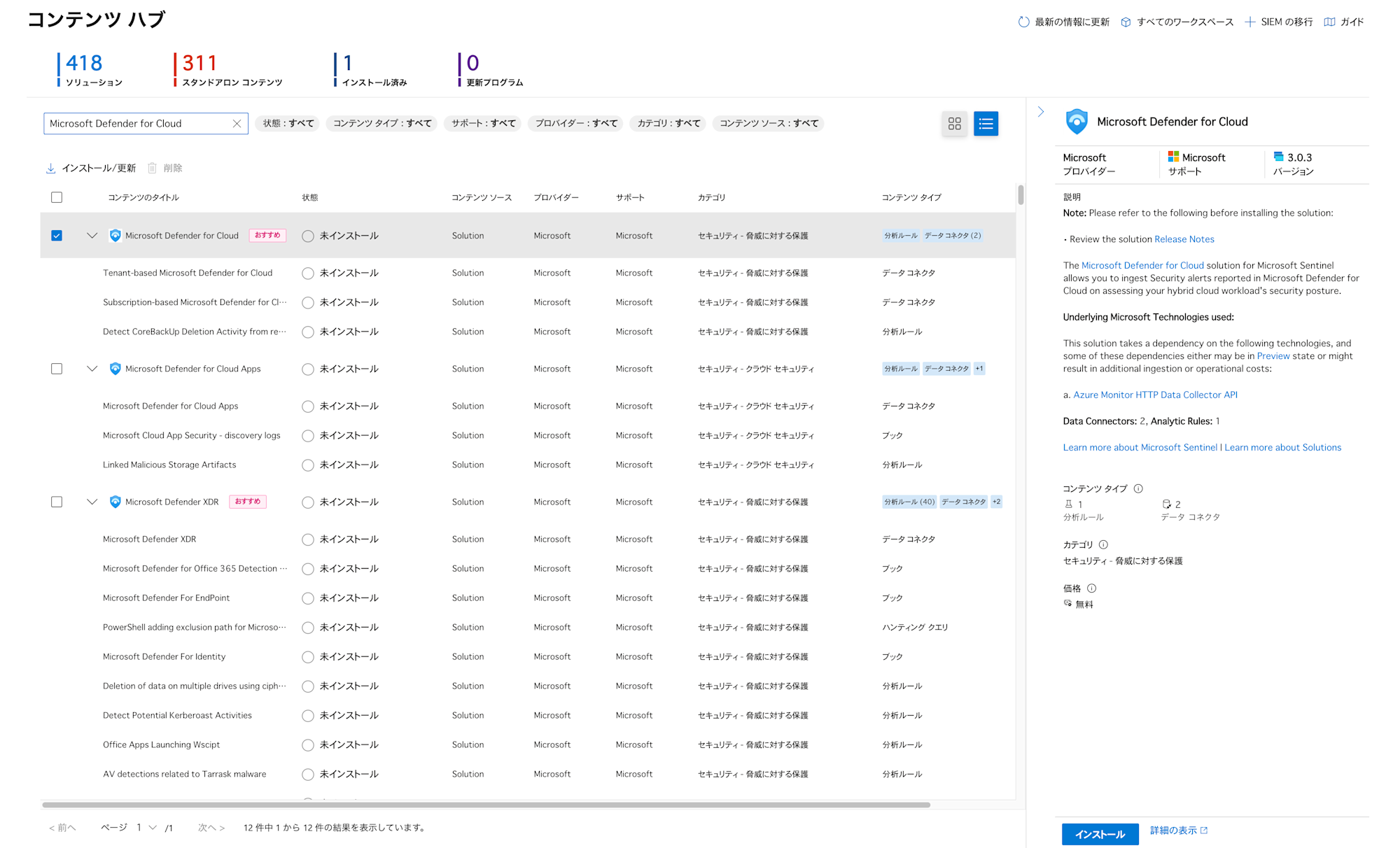
Task: Toggle the select-all checkbox in table header
Action: 57,197
